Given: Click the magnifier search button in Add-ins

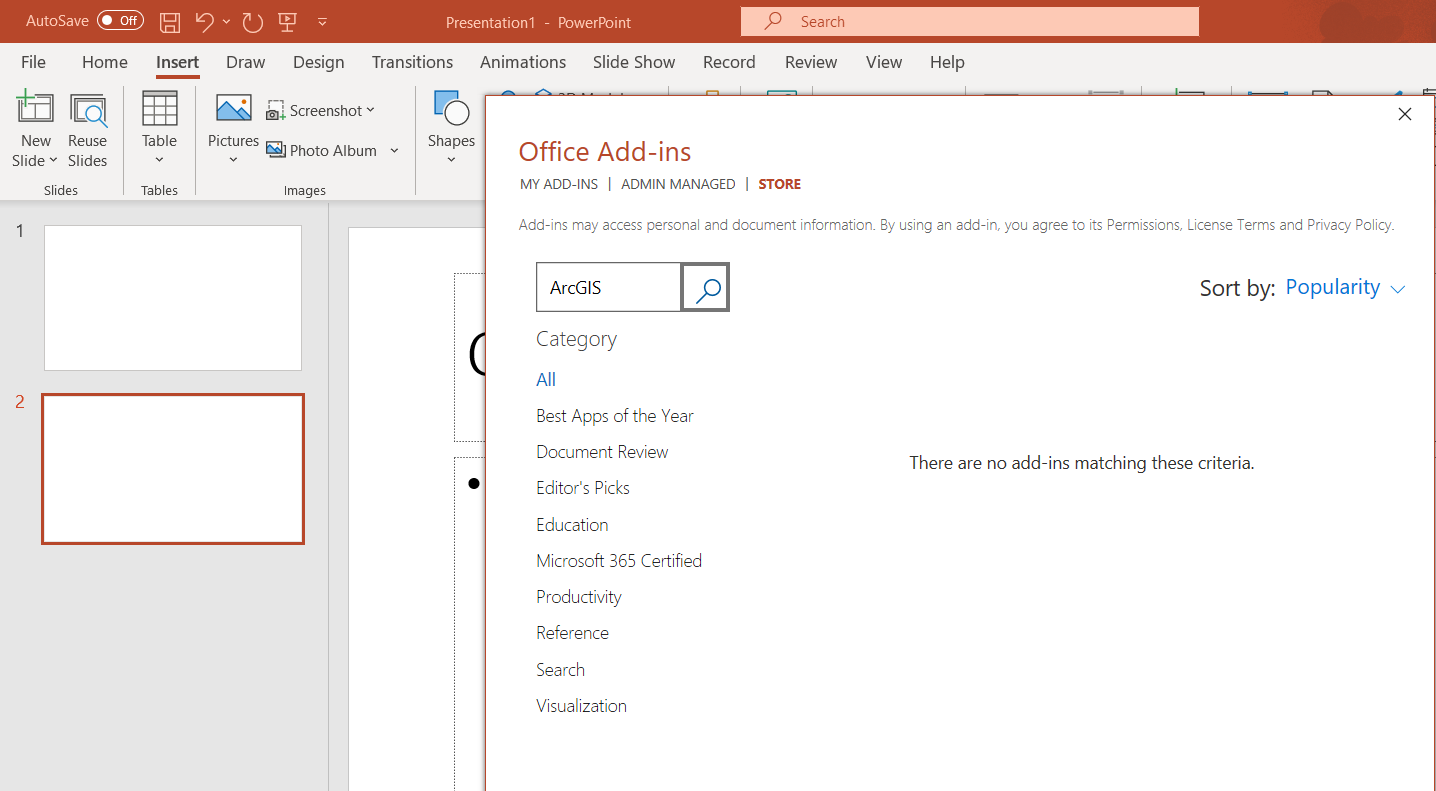Looking at the screenshot, I should [706, 288].
